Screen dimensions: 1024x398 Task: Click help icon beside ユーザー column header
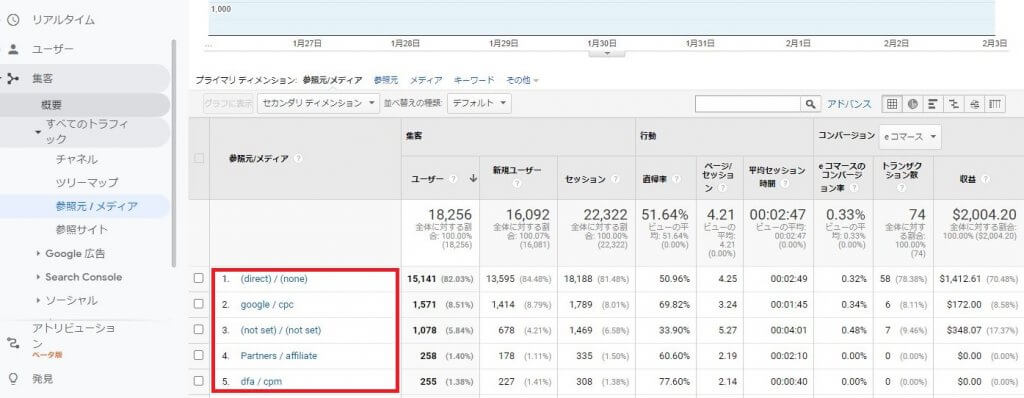tap(453, 178)
